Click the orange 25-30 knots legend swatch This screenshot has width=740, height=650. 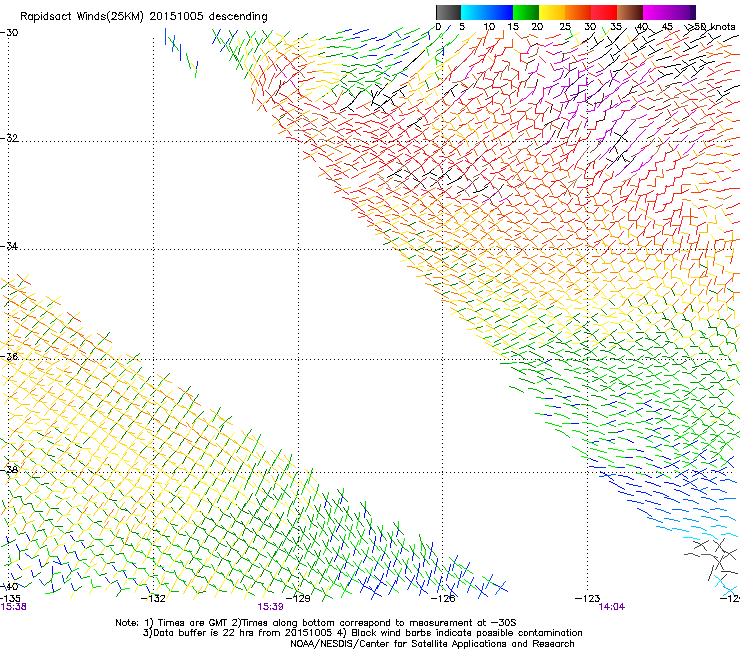[578, 12]
